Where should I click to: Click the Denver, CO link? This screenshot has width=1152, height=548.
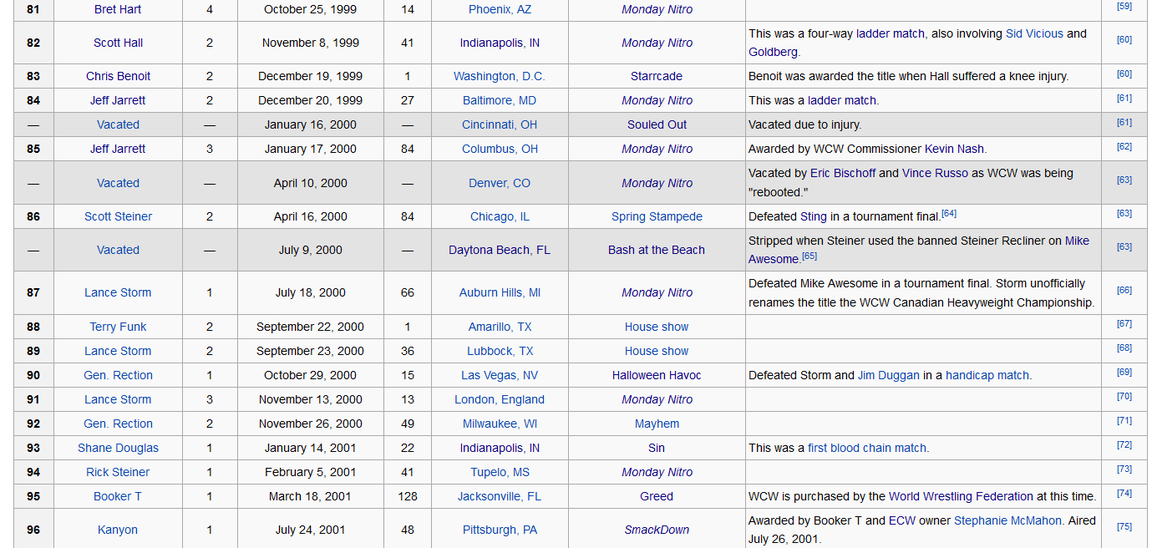500,183
